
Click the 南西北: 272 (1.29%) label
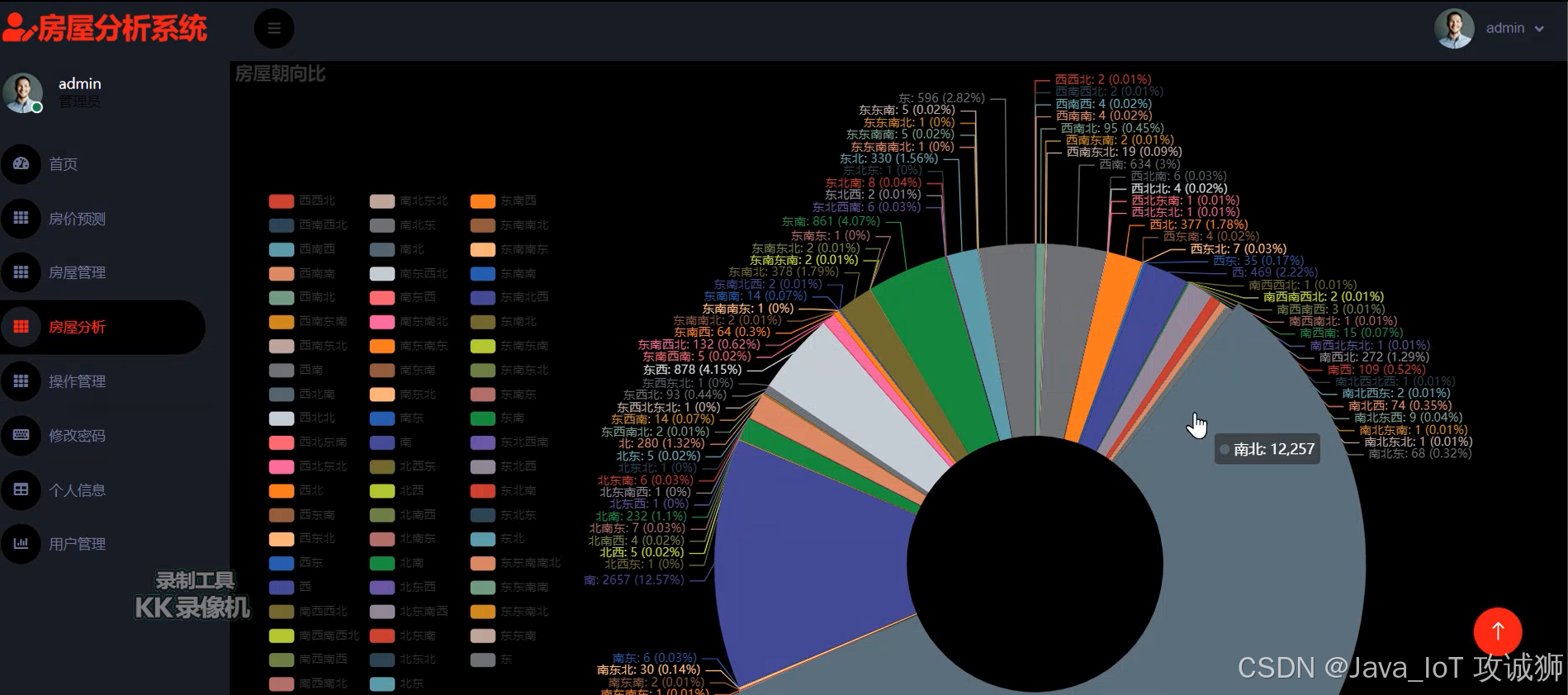tap(1374, 357)
